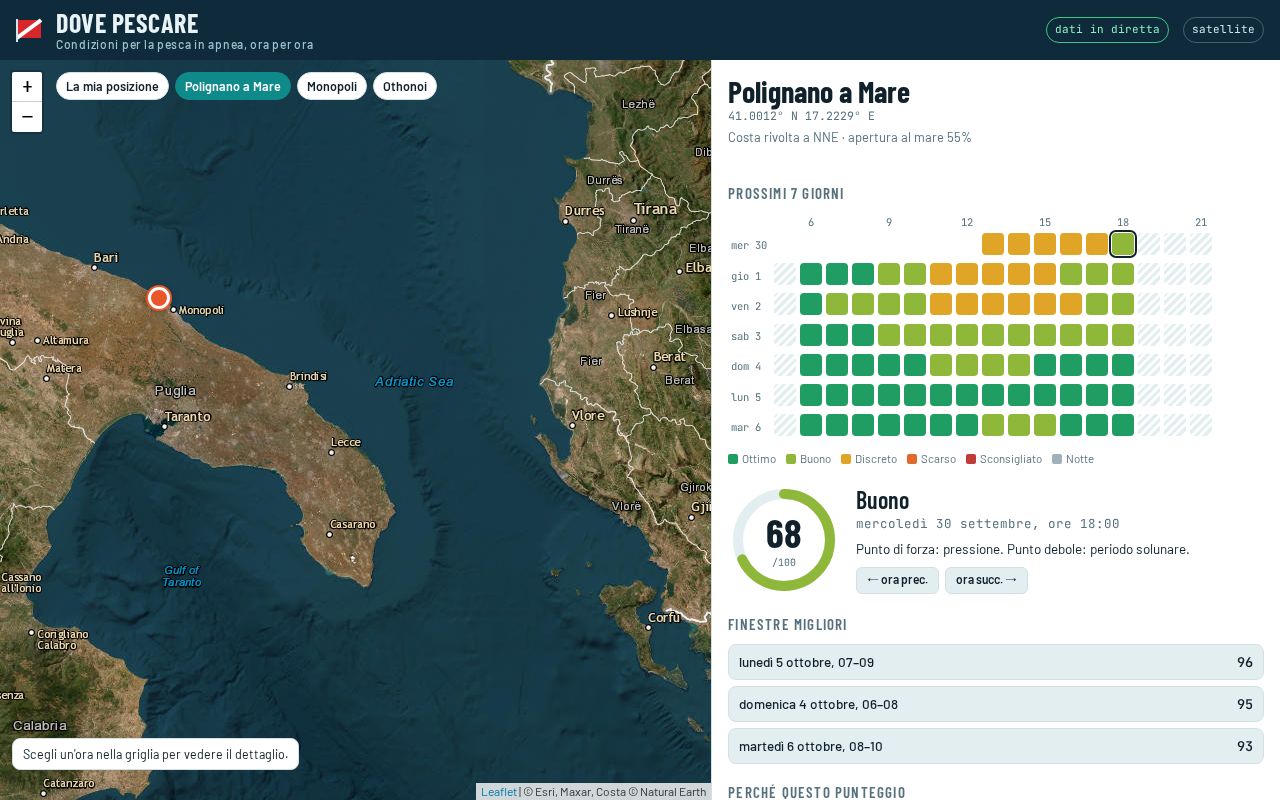Click the 'Perché questo punteggio' heading
The width and height of the screenshot is (1280, 800).
point(817,792)
